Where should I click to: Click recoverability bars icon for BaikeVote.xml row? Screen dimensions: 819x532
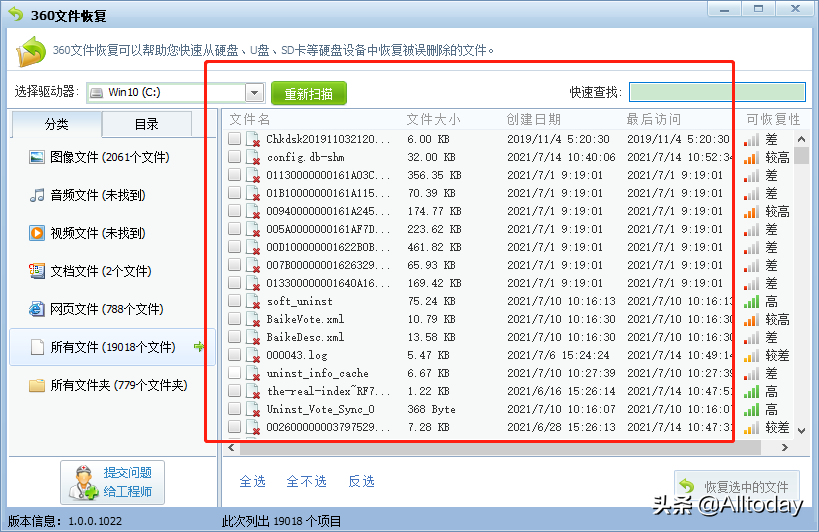[x=752, y=319]
